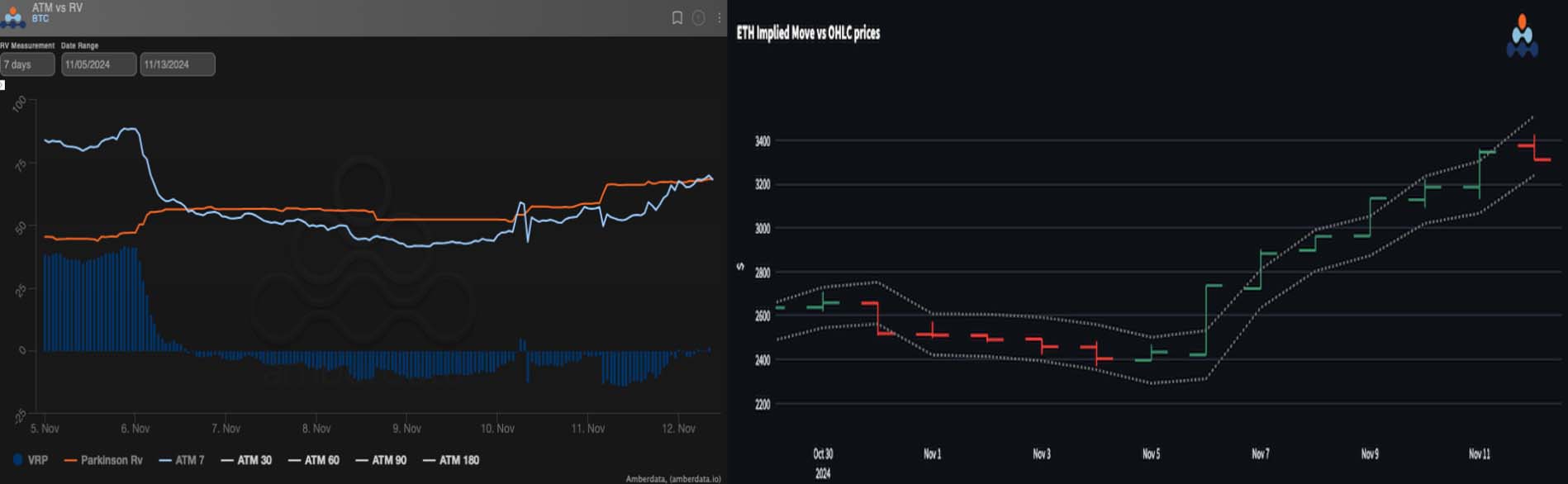Click the Amberdata logo beside ATM vs RV

12,16
